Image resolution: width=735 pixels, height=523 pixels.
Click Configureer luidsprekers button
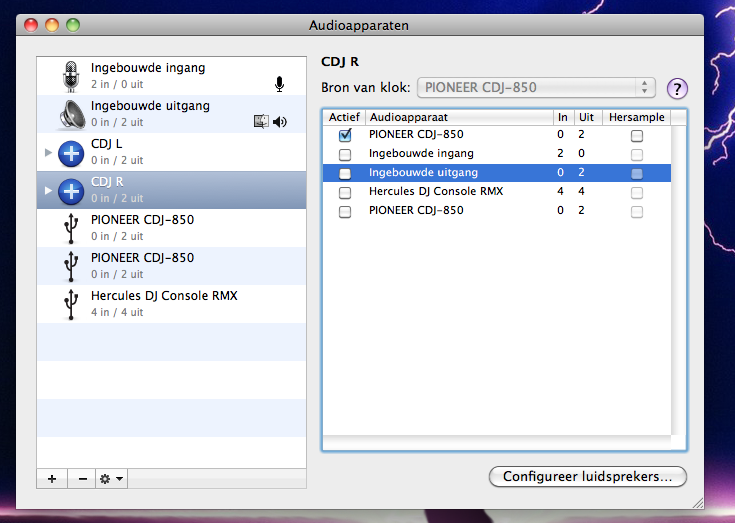(588, 477)
